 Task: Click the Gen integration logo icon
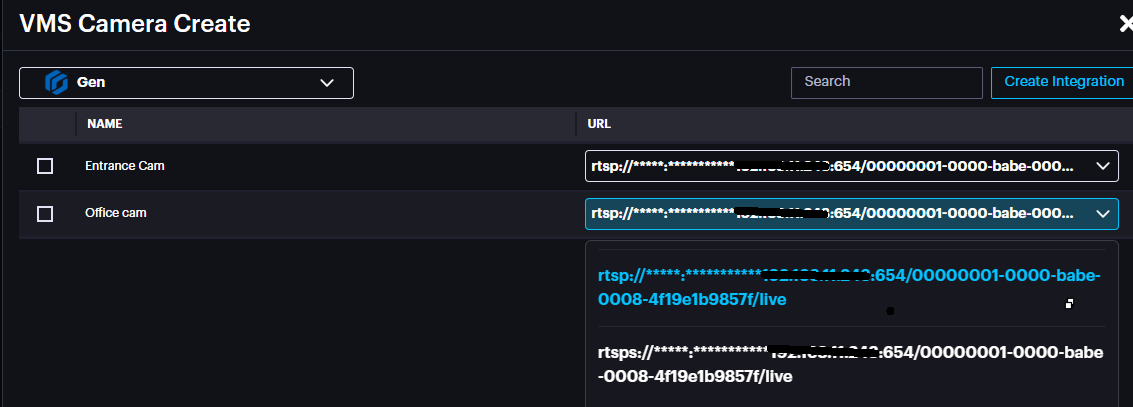[56, 83]
